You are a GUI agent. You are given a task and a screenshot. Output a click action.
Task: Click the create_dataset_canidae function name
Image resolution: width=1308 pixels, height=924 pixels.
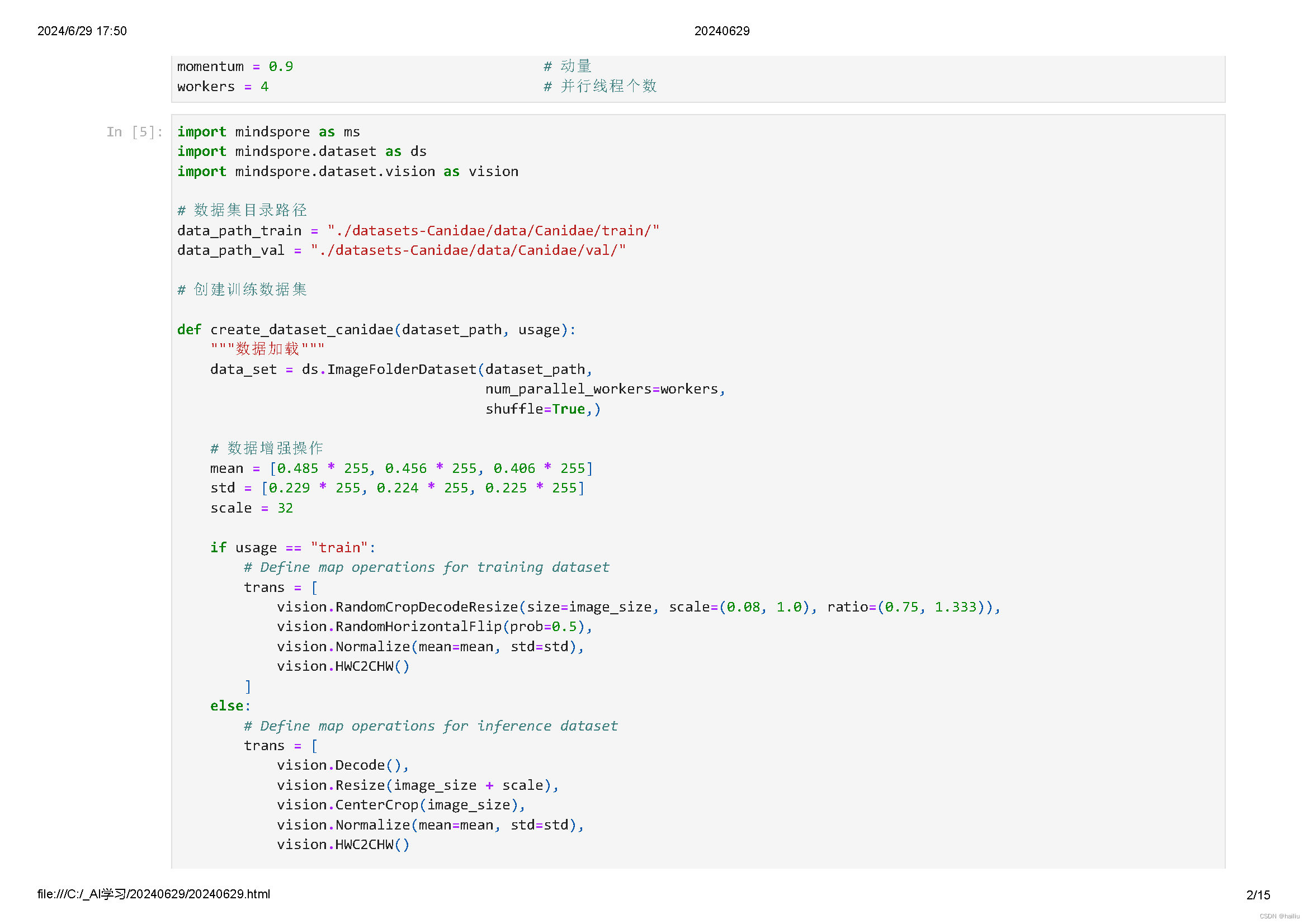point(302,330)
